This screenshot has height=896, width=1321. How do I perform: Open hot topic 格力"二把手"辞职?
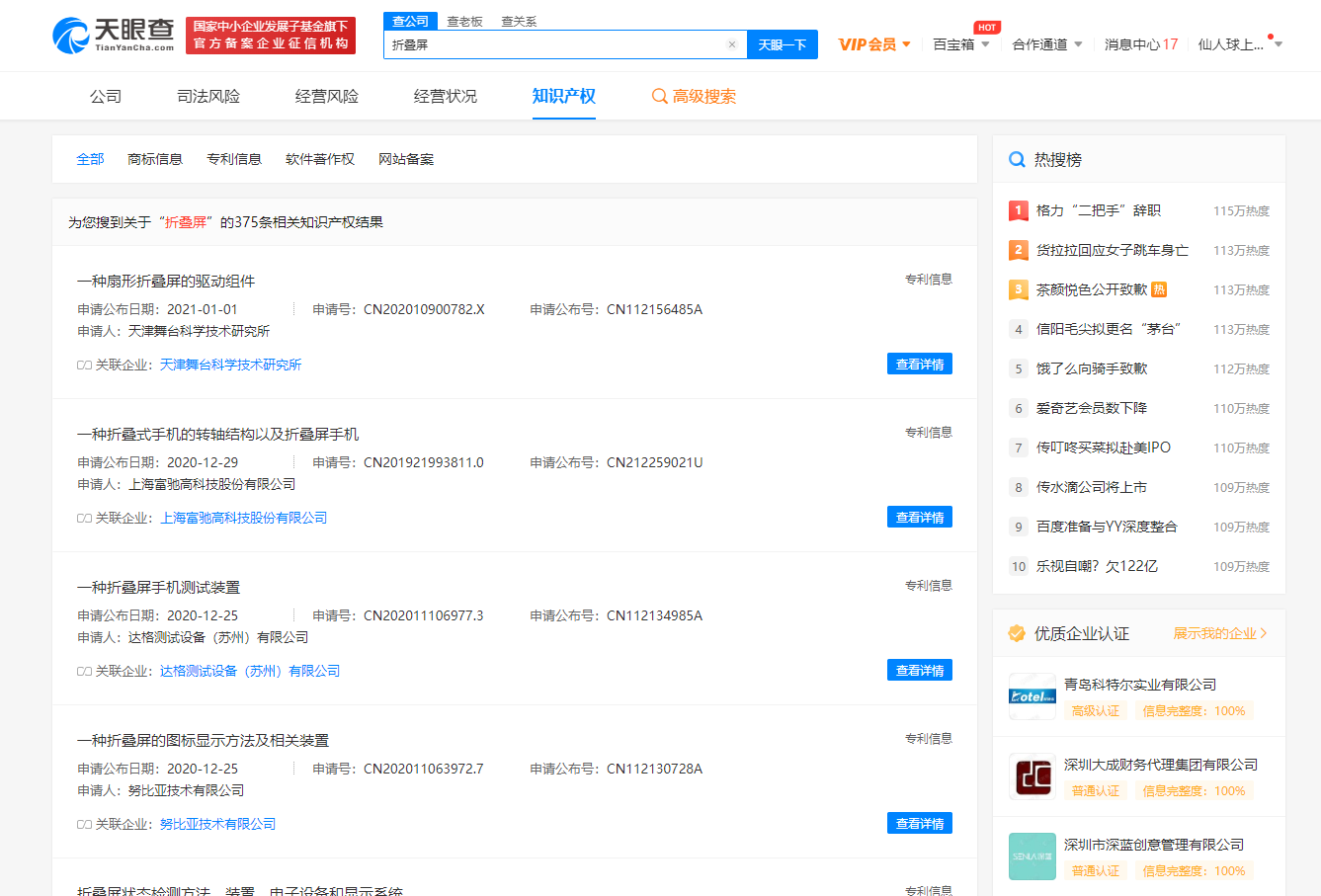[x=1099, y=210]
